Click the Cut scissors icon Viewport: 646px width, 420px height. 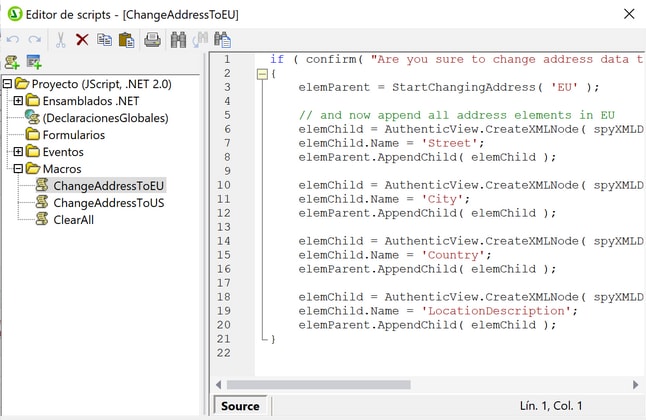(61, 40)
